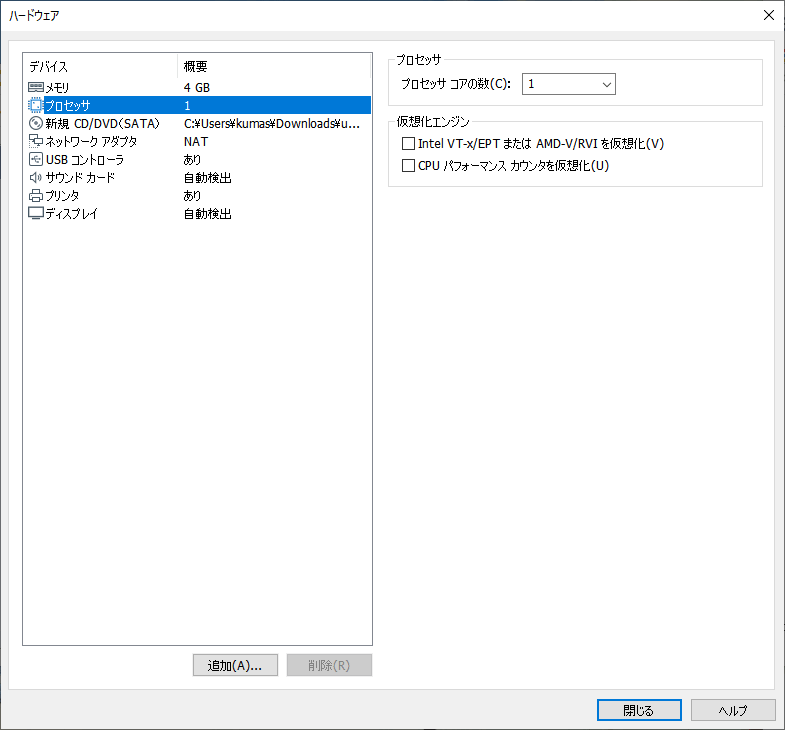Select the サウンド カード row label
The width and height of the screenshot is (785, 730).
80,178
